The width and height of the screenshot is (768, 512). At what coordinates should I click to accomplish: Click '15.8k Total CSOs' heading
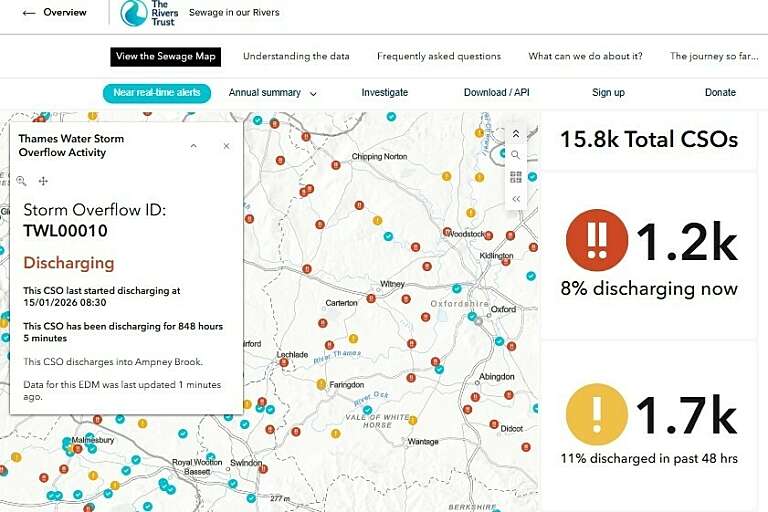coord(649,140)
